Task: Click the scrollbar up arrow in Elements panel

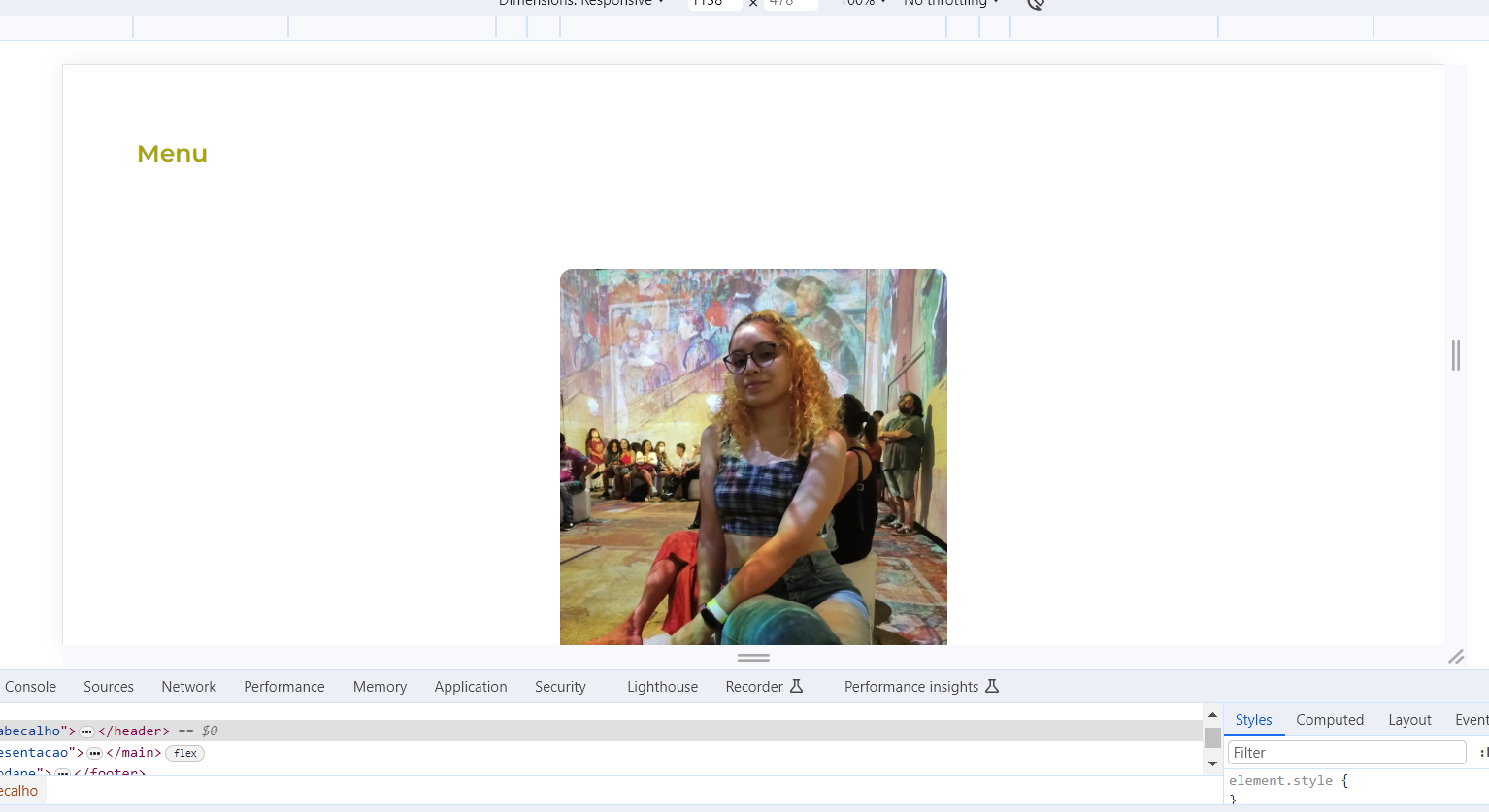Action: coord(1212,715)
